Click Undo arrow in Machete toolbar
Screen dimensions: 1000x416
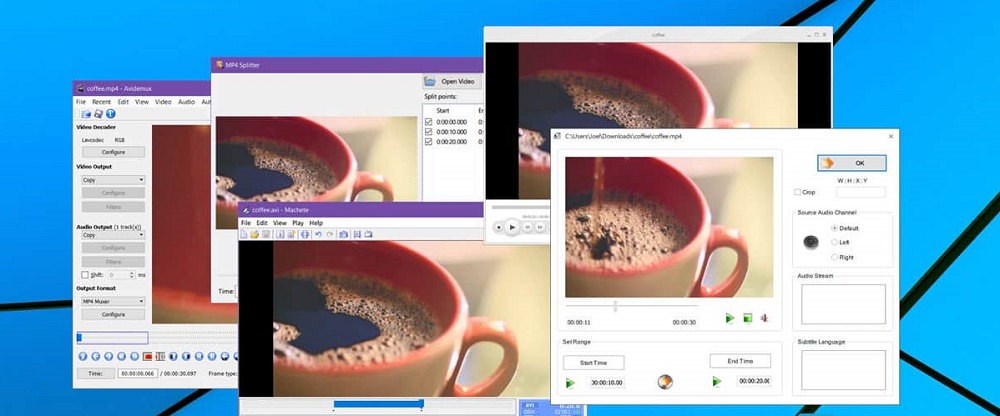click(318, 234)
